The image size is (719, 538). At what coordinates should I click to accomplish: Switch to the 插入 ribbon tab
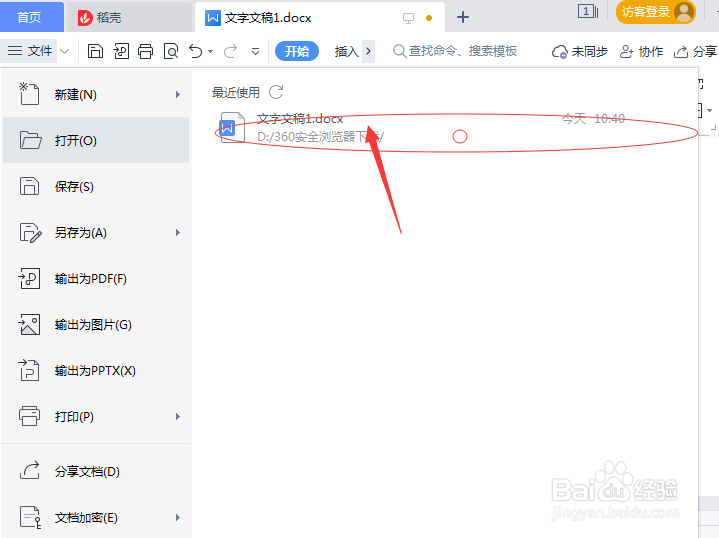[346, 51]
